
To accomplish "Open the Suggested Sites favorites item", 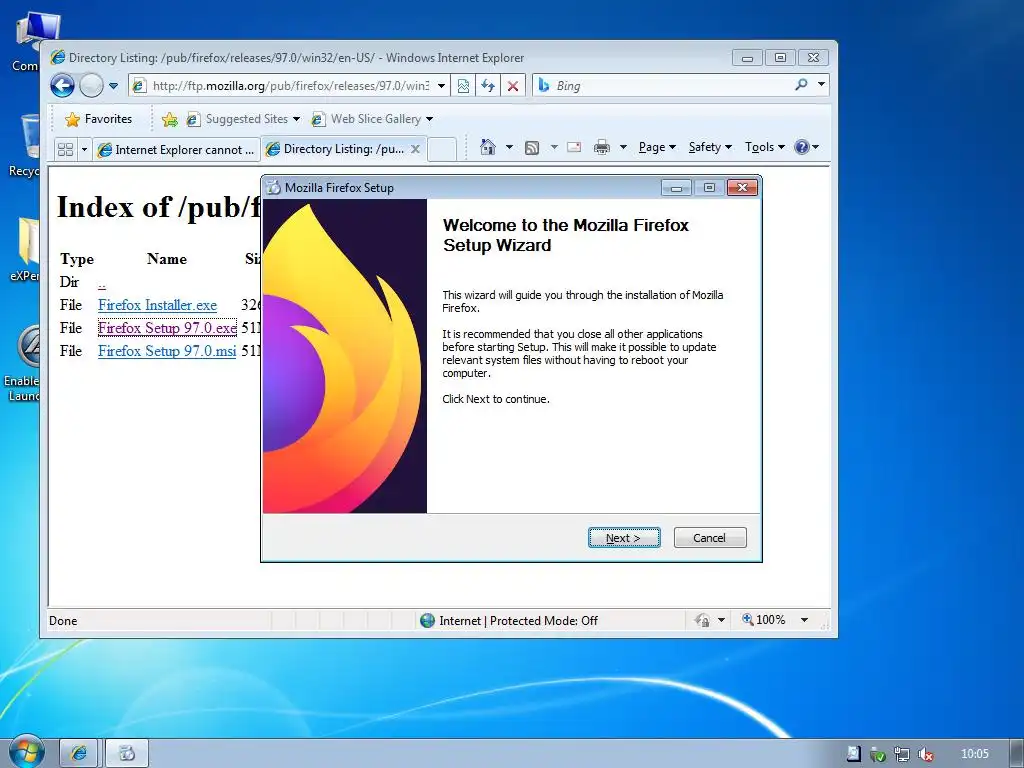I will tap(243, 119).
